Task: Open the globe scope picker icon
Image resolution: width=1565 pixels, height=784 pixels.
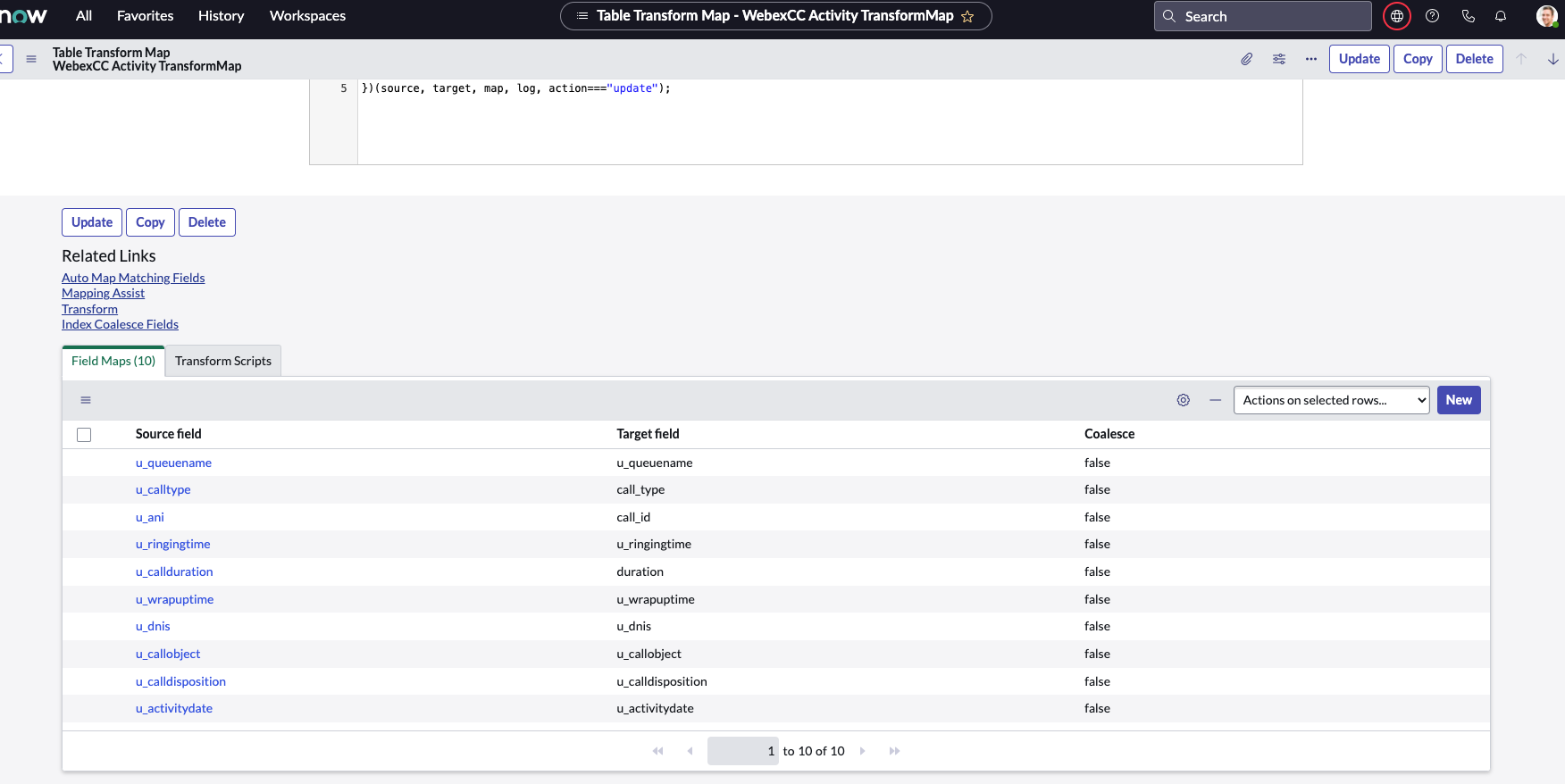Action: [x=1397, y=16]
